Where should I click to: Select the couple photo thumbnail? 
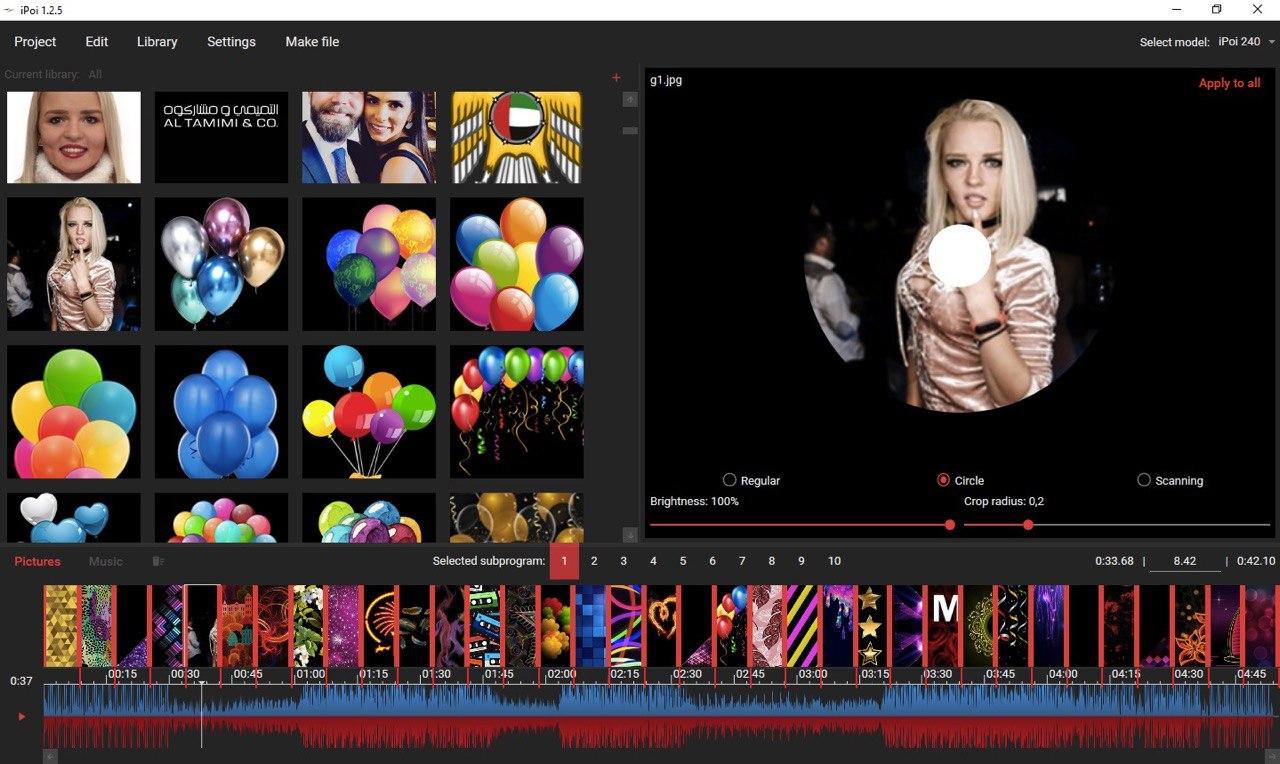coord(369,137)
